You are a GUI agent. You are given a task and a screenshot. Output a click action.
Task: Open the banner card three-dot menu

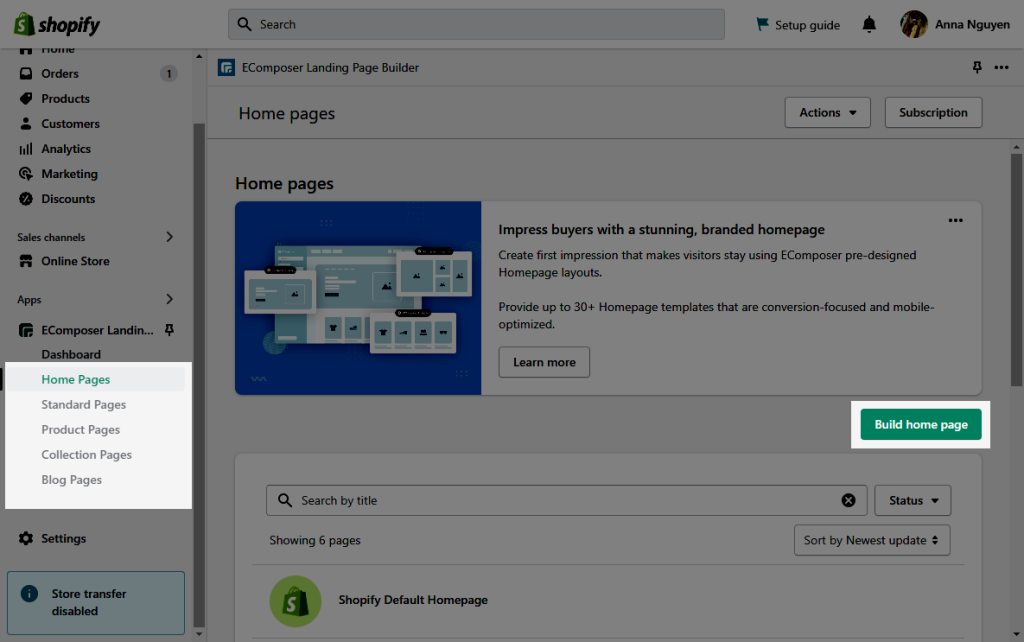(x=955, y=220)
